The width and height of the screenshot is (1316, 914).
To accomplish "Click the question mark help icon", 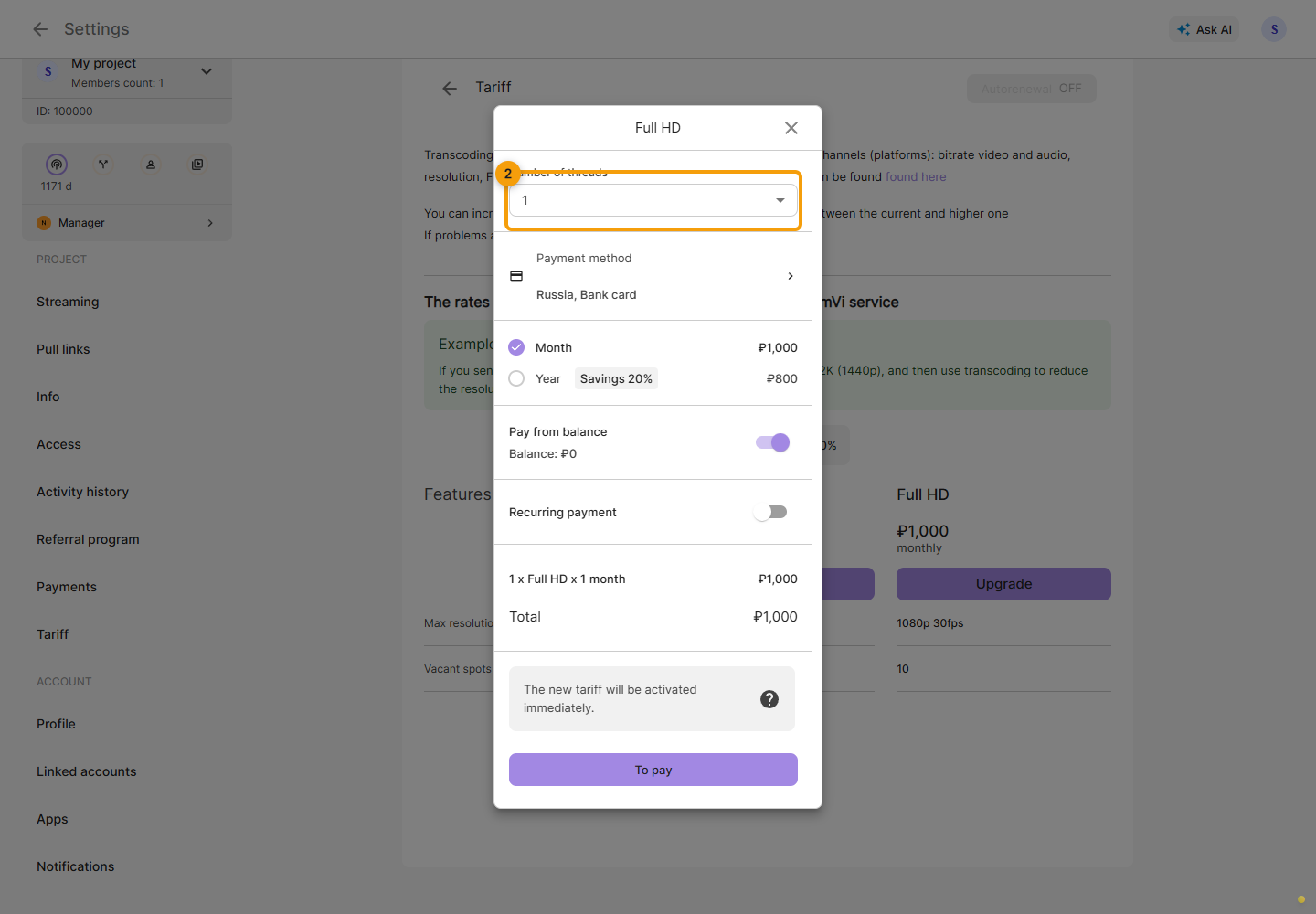I will pos(769,699).
